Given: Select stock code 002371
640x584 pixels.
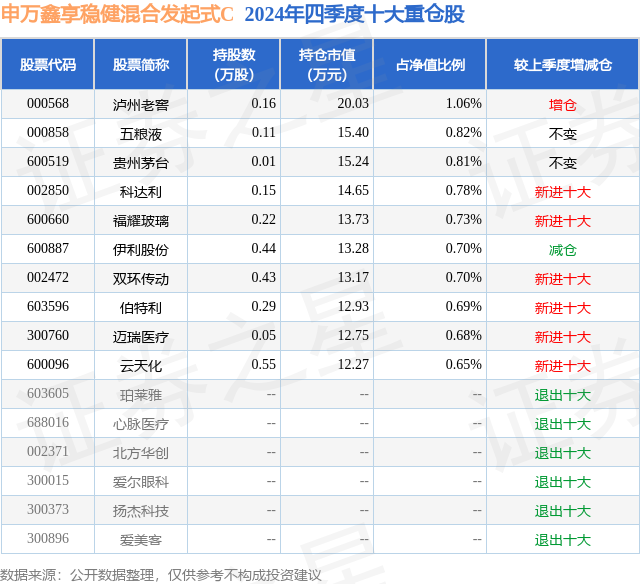Looking at the screenshot, I should [48, 451].
